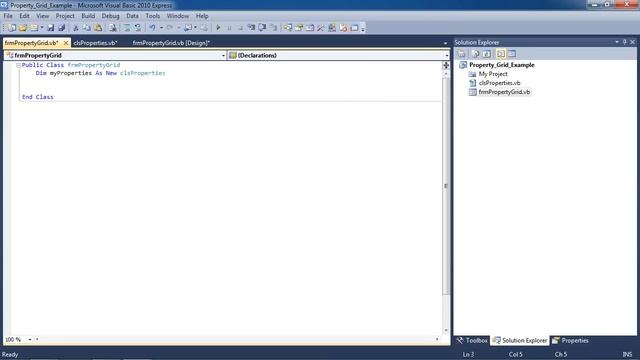The width and height of the screenshot is (640, 360).
Task: Open the active documents list dropdown
Action: pos(445,43)
